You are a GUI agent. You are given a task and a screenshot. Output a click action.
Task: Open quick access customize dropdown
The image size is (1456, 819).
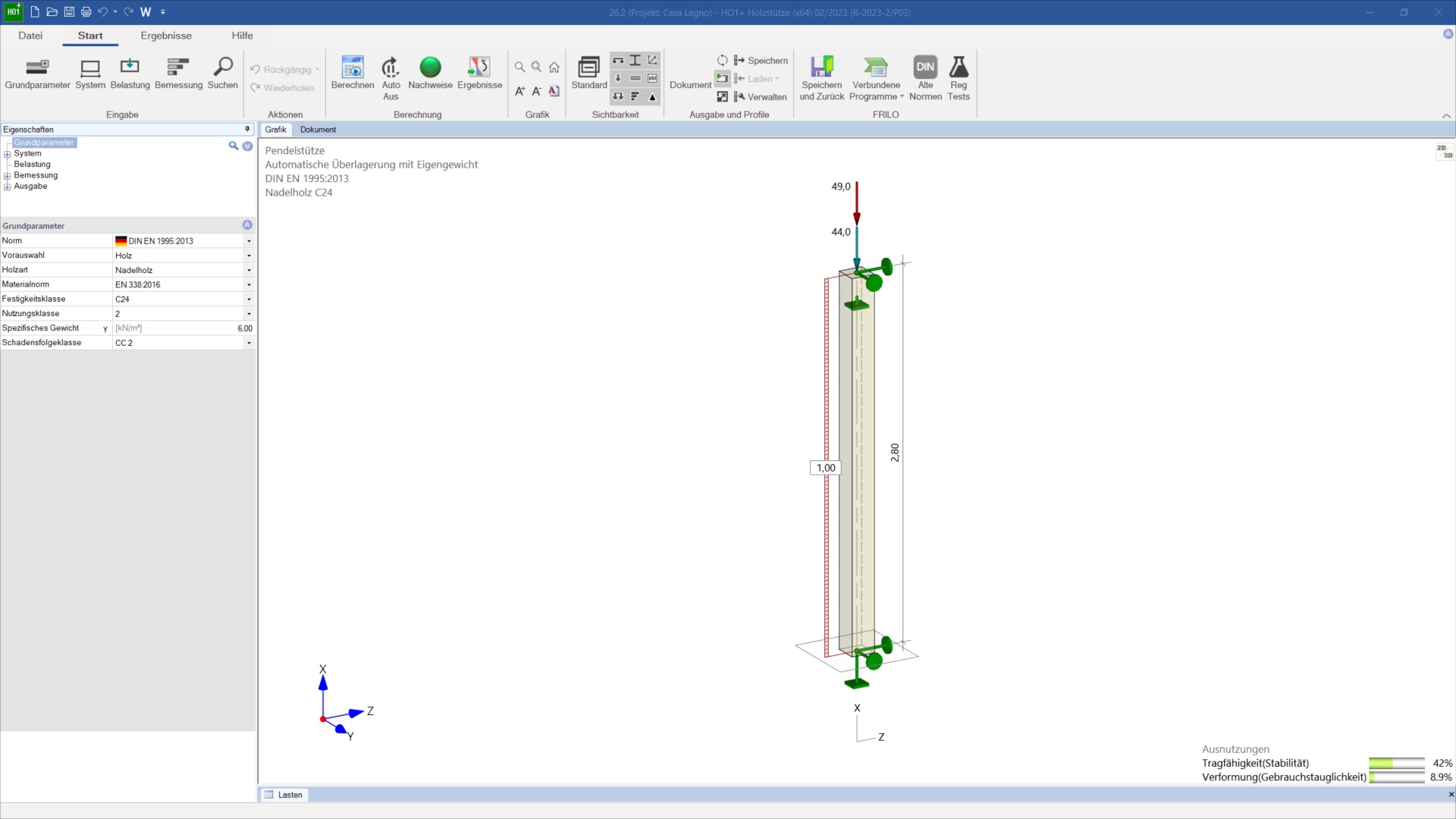point(163,12)
